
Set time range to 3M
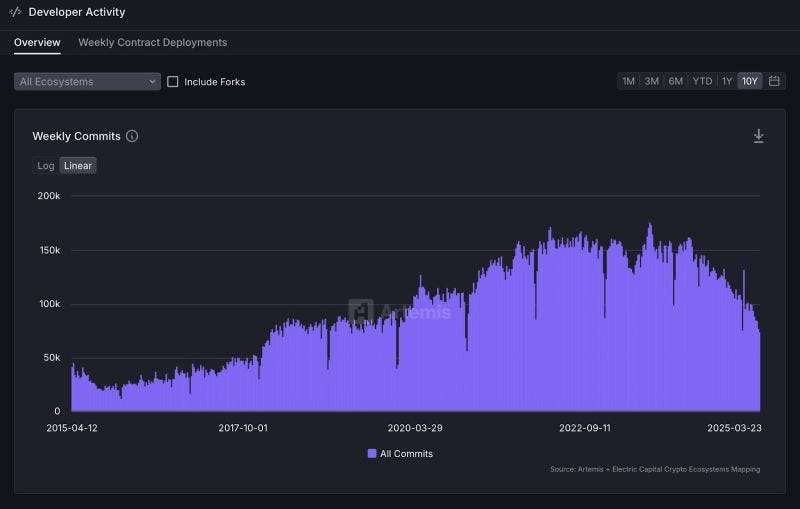click(652, 81)
